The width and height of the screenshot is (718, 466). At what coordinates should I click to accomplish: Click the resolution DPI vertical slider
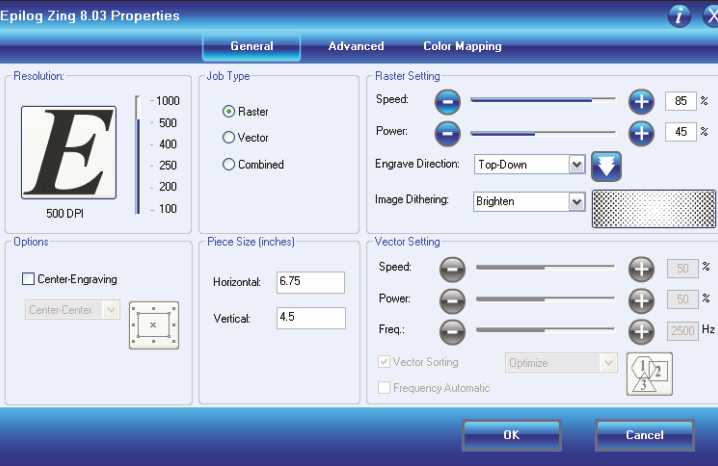pos(137,155)
